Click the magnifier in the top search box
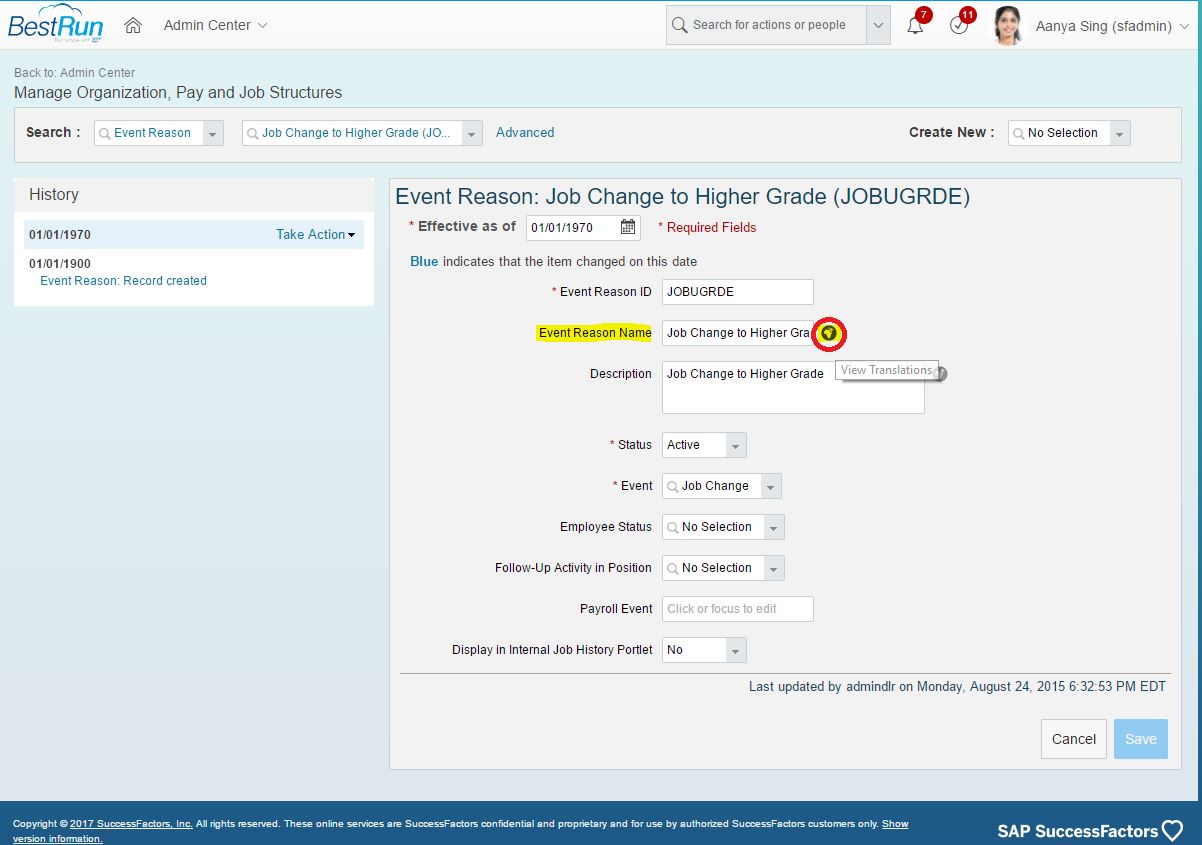The height and width of the screenshot is (845, 1202). click(680, 25)
